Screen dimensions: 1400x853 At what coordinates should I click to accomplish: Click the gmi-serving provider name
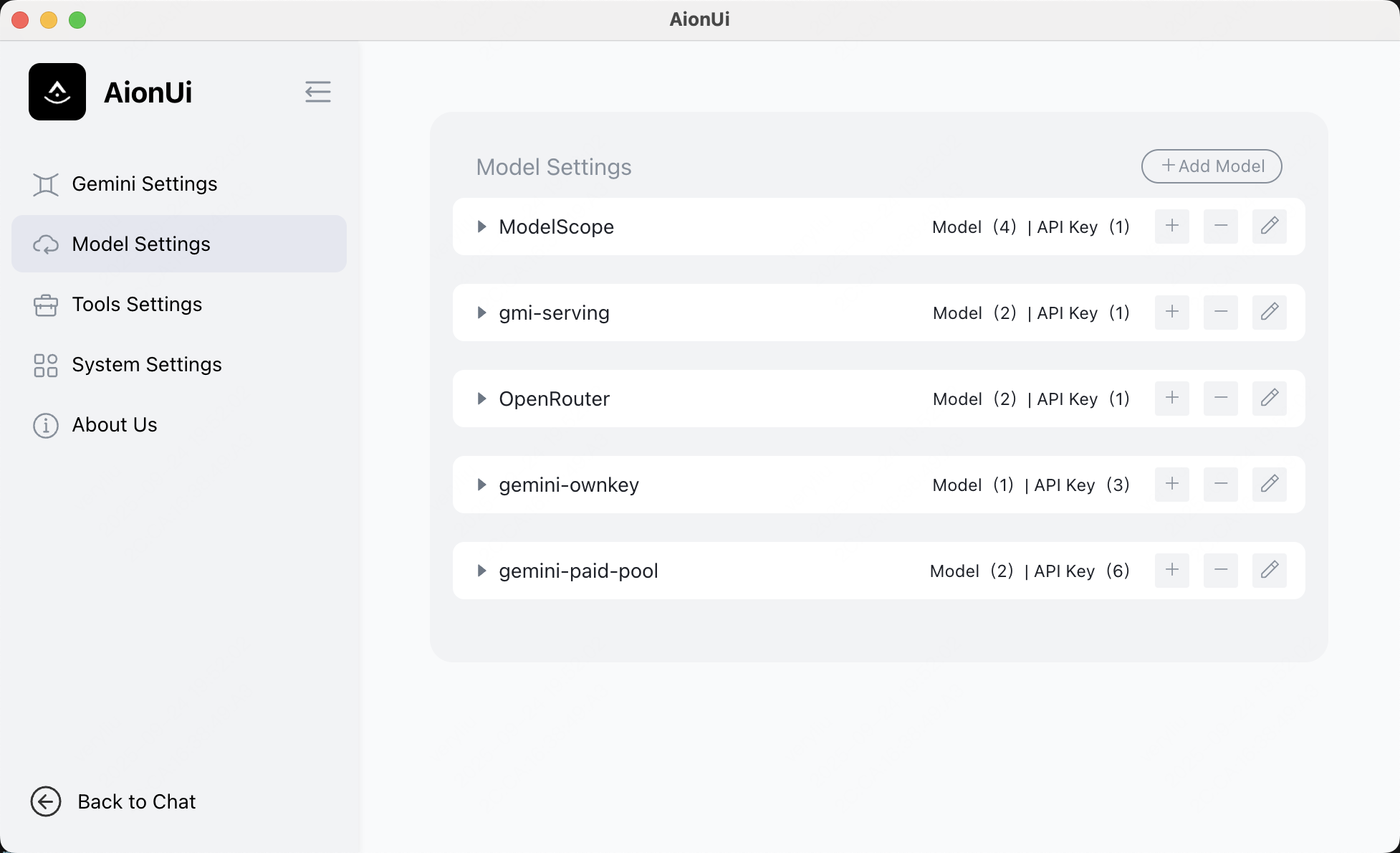pyautogui.click(x=554, y=313)
